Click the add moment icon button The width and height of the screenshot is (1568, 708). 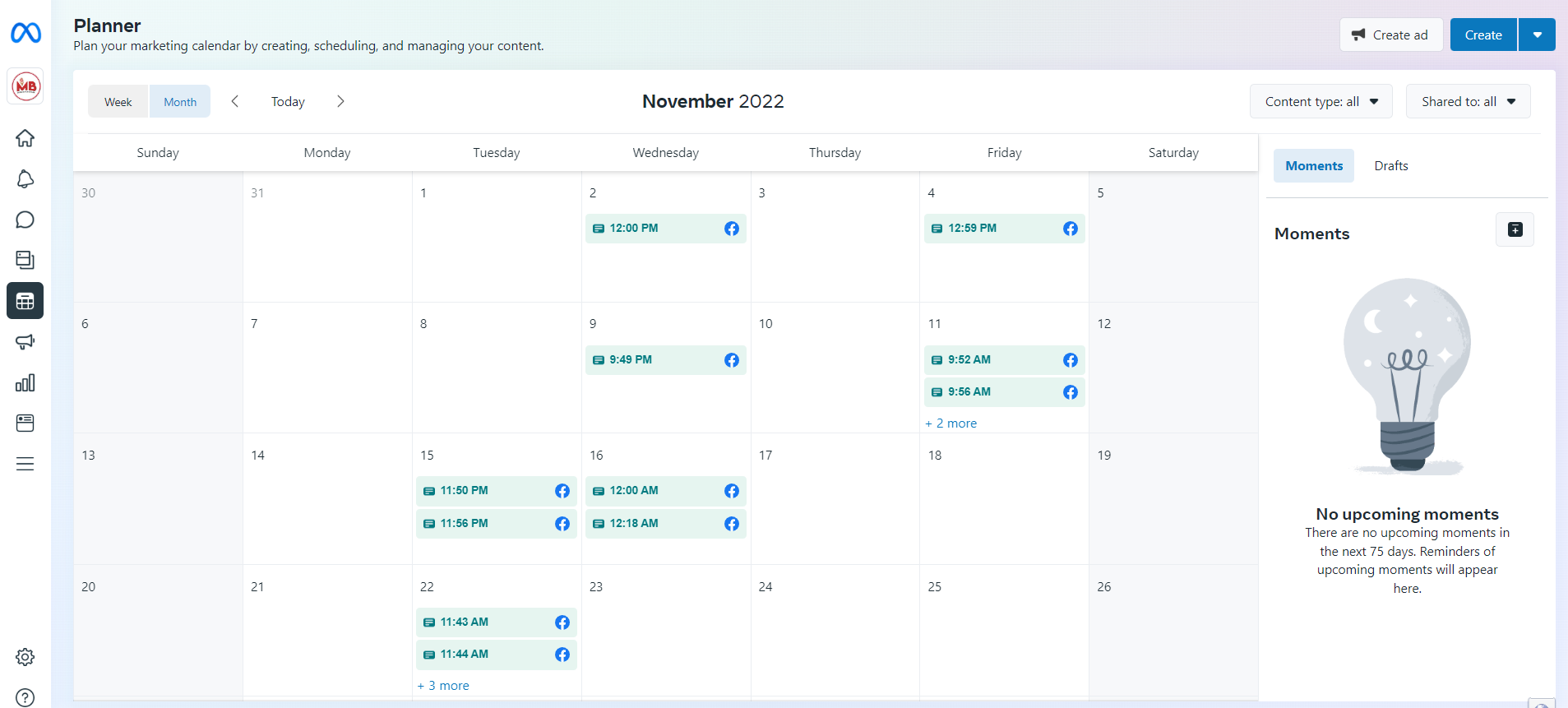1515,230
